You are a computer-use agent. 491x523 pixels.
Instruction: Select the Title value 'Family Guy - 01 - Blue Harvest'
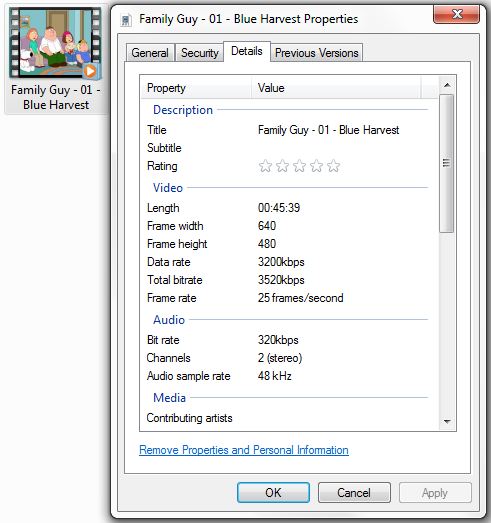click(328, 130)
